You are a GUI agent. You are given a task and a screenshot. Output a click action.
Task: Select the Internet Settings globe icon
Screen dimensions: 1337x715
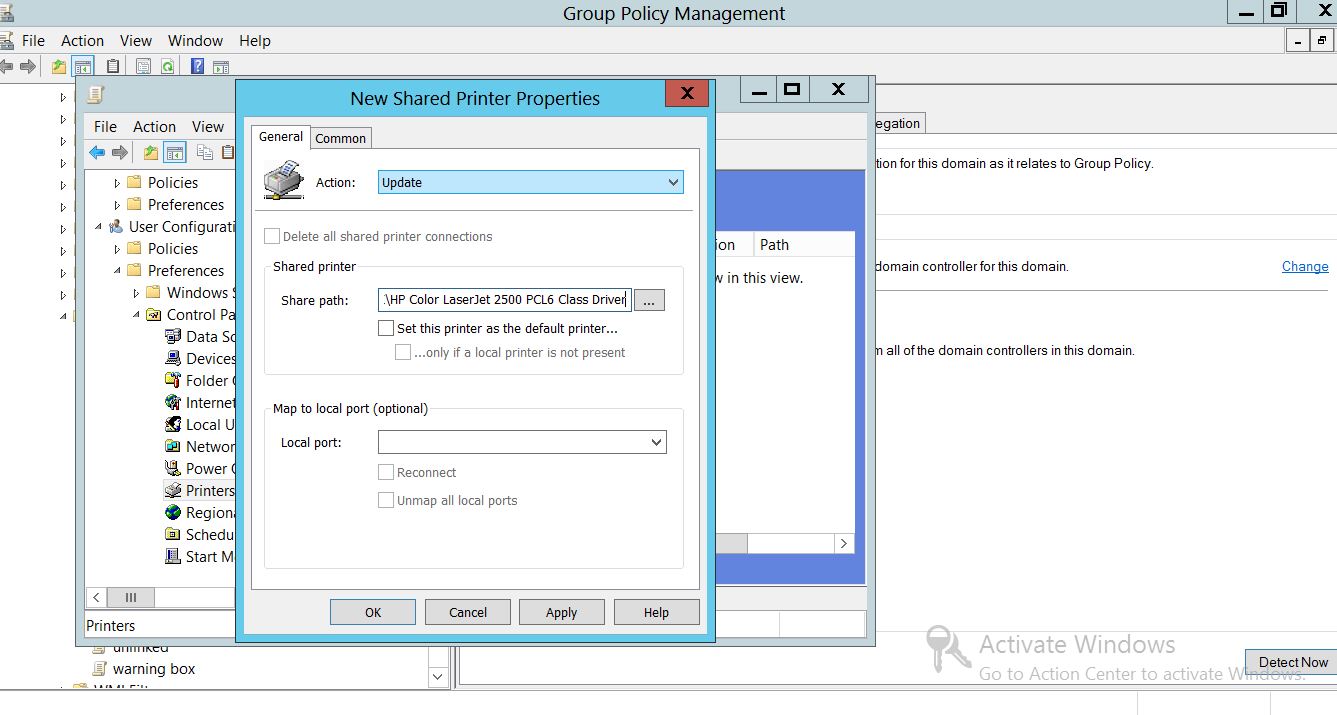pyautogui.click(x=173, y=403)
